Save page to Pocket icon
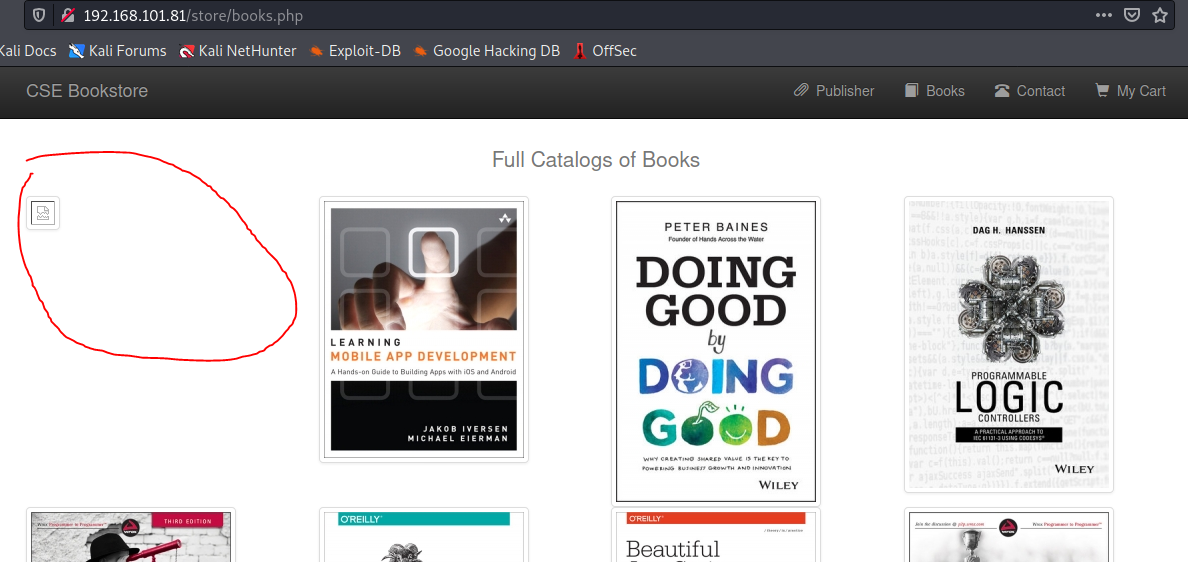The height and width of the screenshot is (562, 1188). click(x=1132, y=15)
